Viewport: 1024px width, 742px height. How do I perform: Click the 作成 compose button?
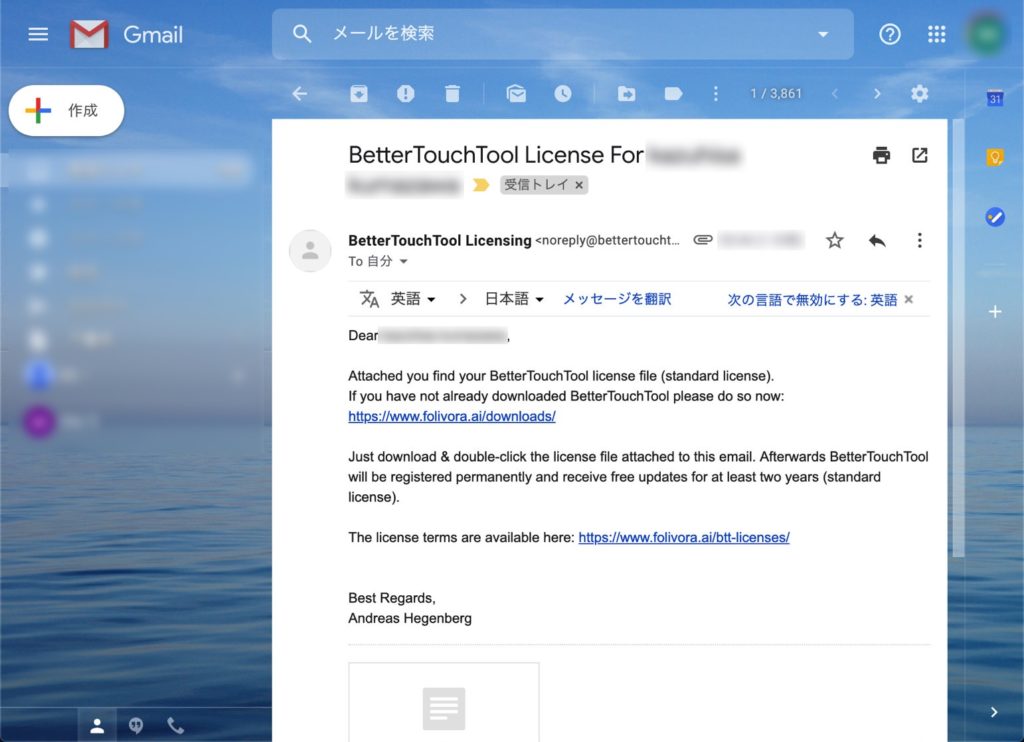66,110
